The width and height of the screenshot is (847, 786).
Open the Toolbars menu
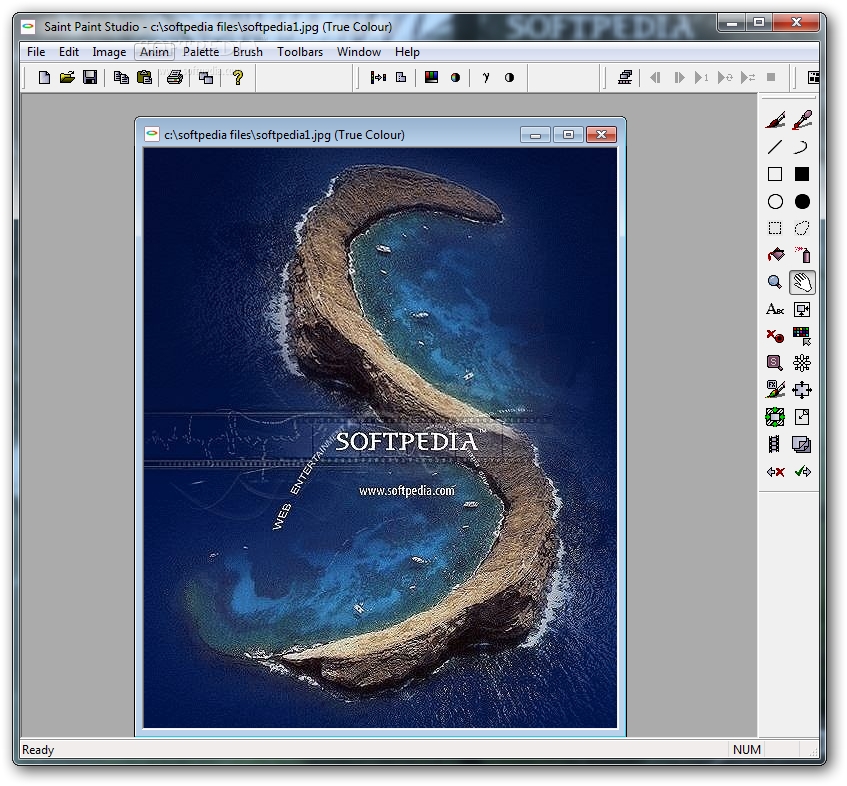pos(300,52)
